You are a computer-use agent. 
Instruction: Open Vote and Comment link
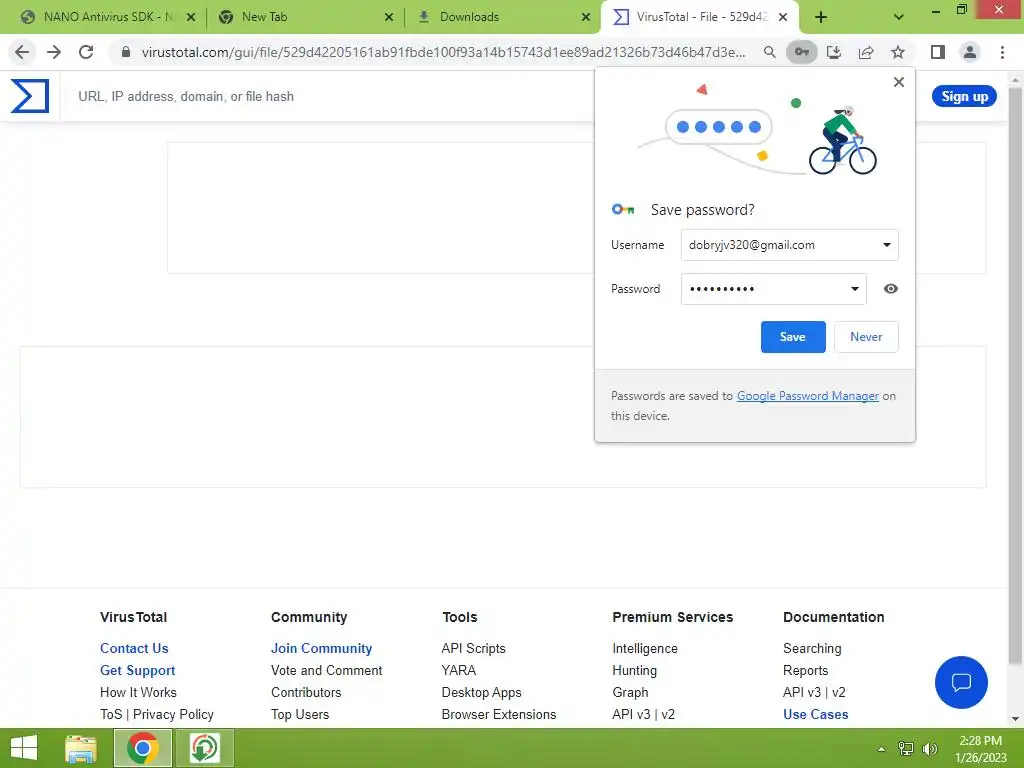pyautogui.click(x=327, y=671)
